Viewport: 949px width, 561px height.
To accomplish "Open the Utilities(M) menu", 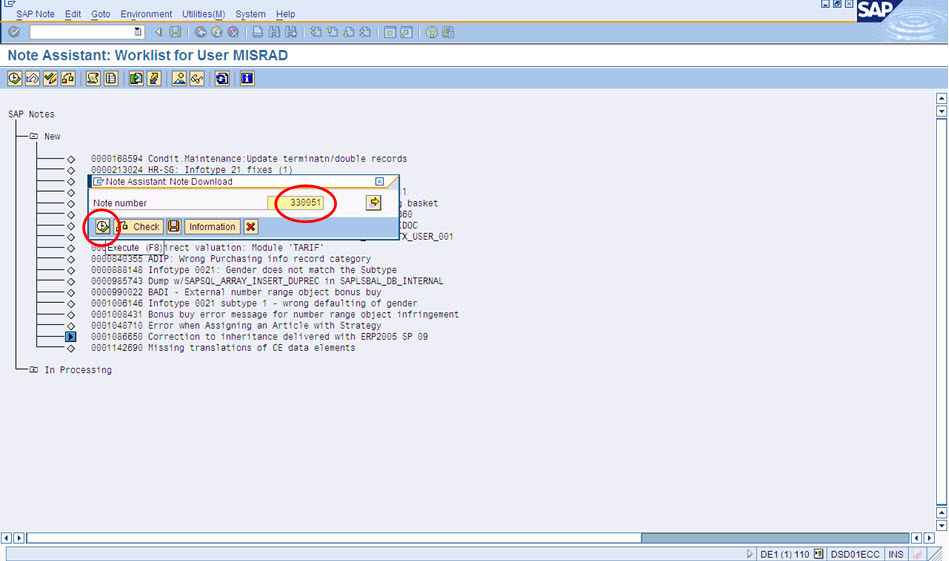I will point(203,14).
